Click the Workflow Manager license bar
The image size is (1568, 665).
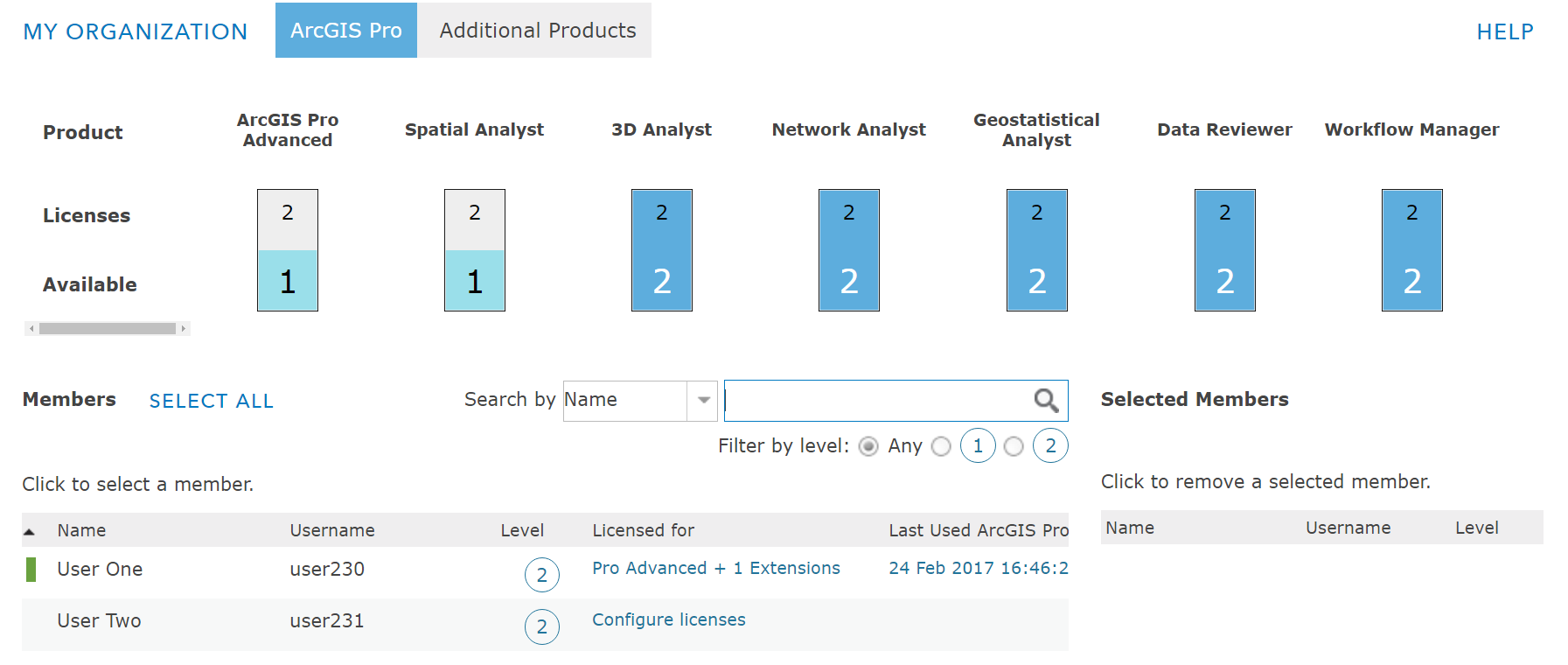1412,250
